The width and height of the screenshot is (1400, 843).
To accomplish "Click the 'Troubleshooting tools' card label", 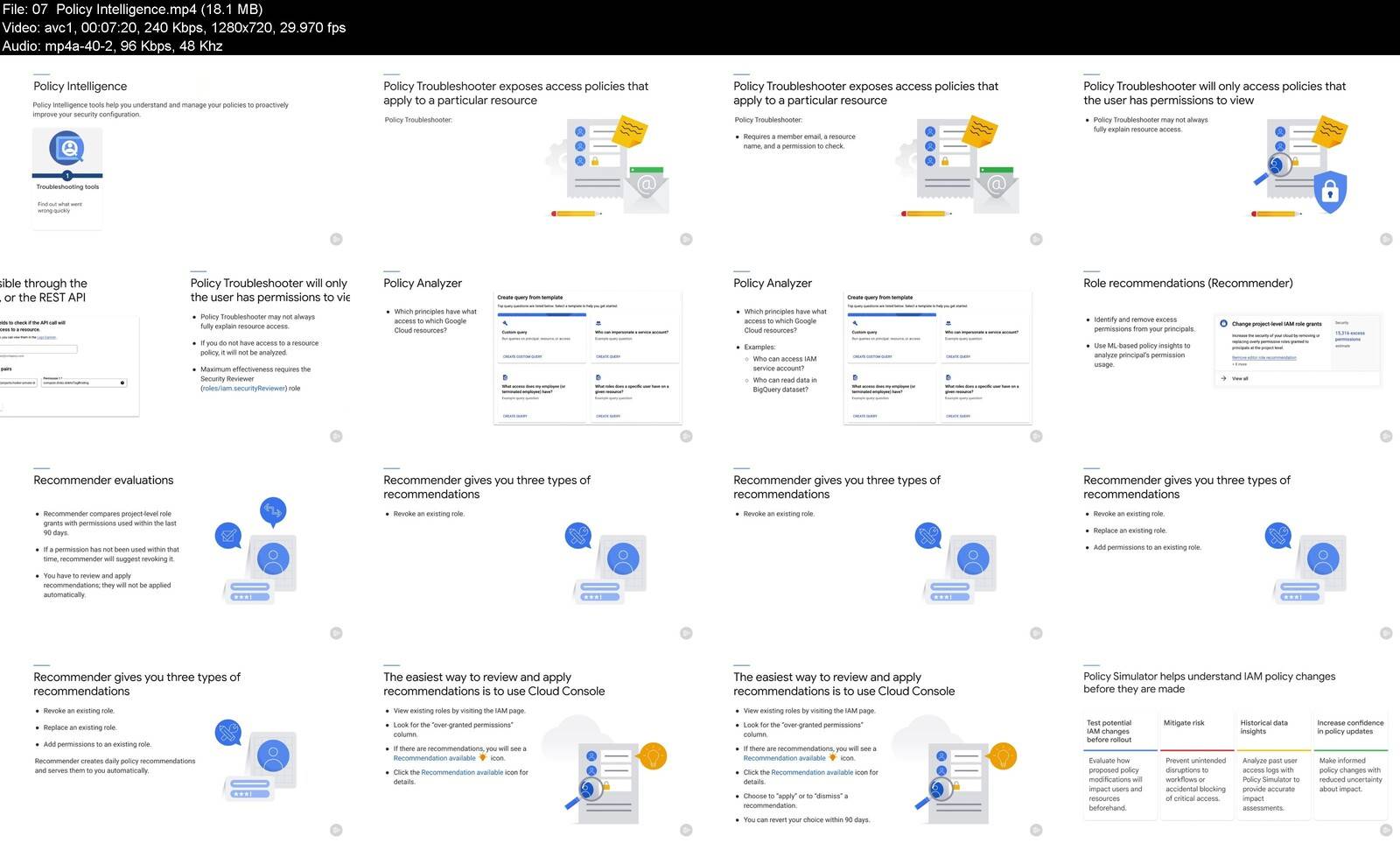I will tap(67, 186).
